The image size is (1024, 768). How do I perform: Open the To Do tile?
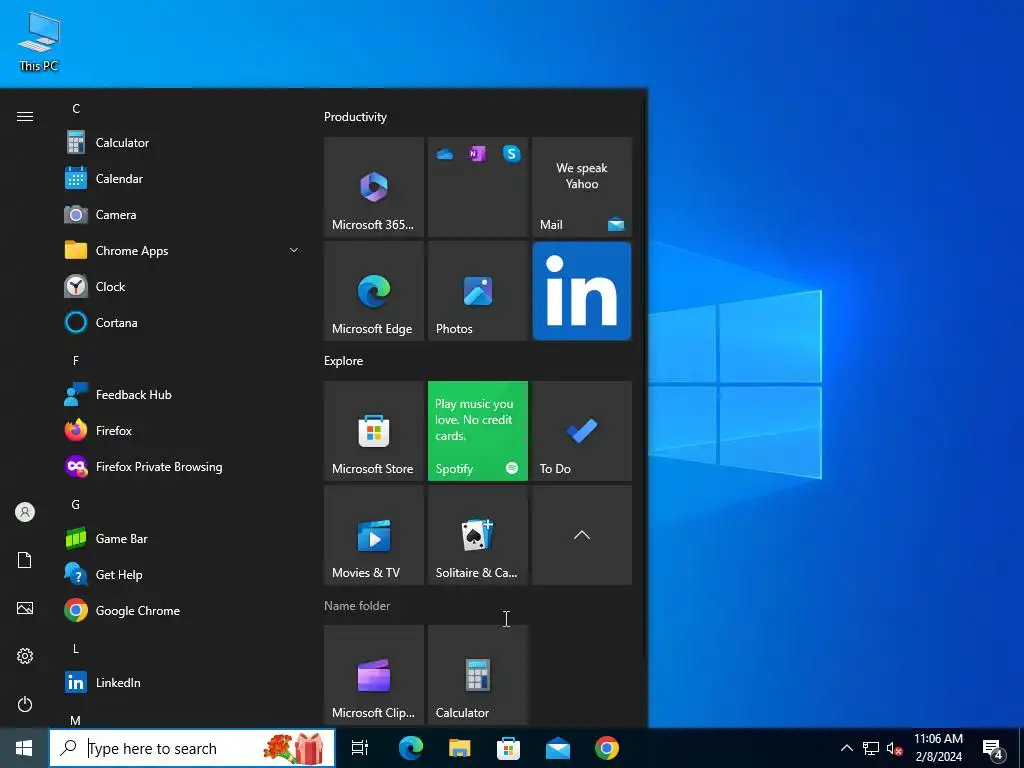(581, 431)
